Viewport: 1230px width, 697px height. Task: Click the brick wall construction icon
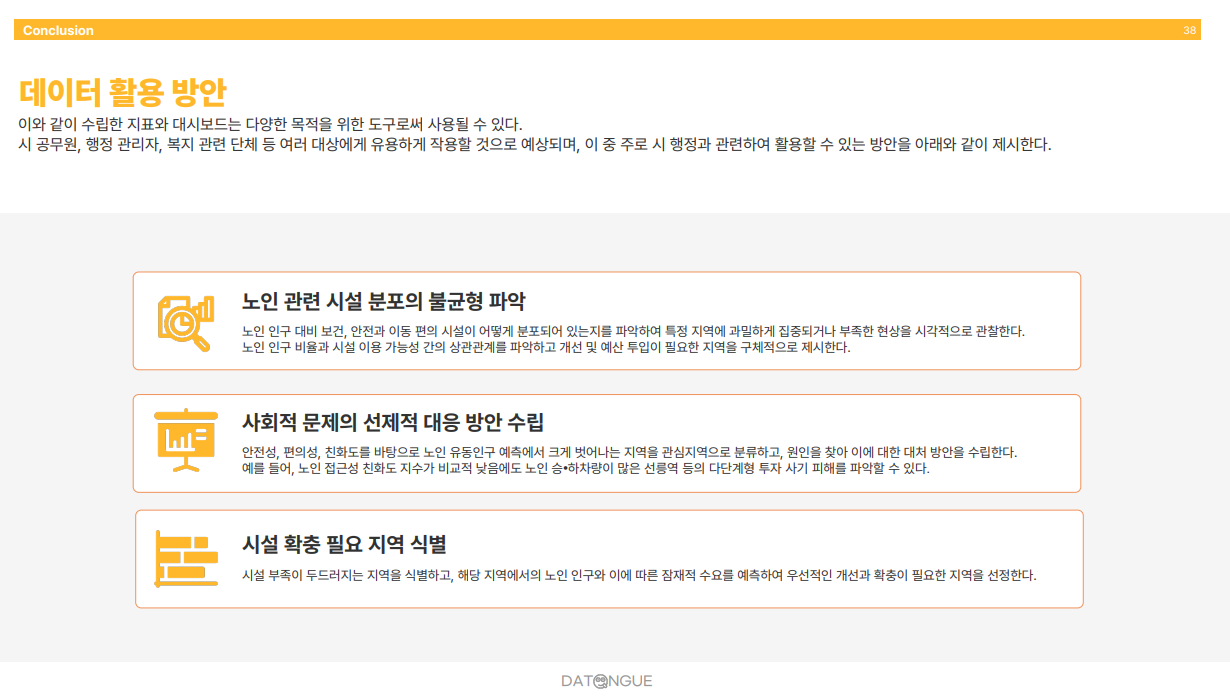pyautogui.click(x=187, y=558)
